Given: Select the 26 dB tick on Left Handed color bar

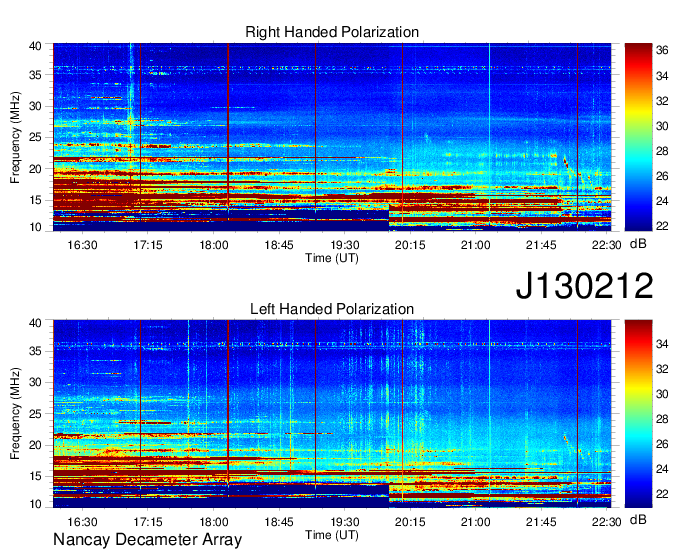Looking at the screenshot, I should pos(662,444).
